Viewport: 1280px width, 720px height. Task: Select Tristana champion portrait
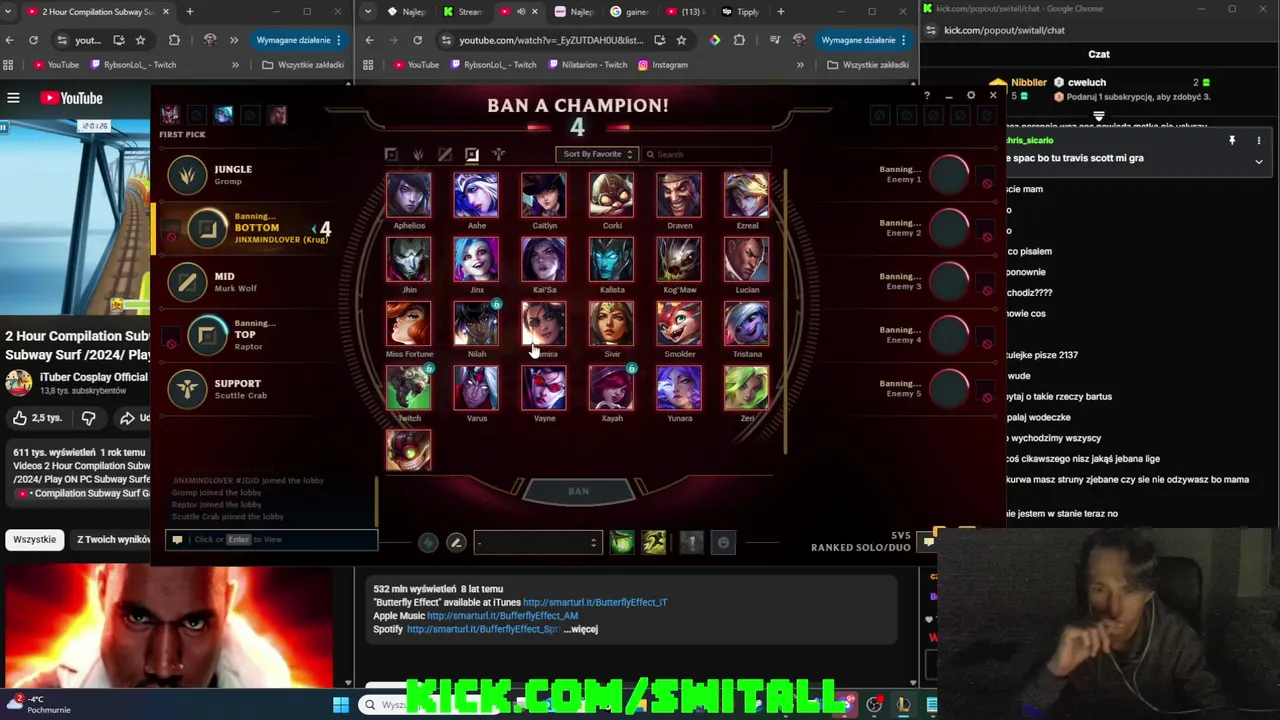coord(747,323)
